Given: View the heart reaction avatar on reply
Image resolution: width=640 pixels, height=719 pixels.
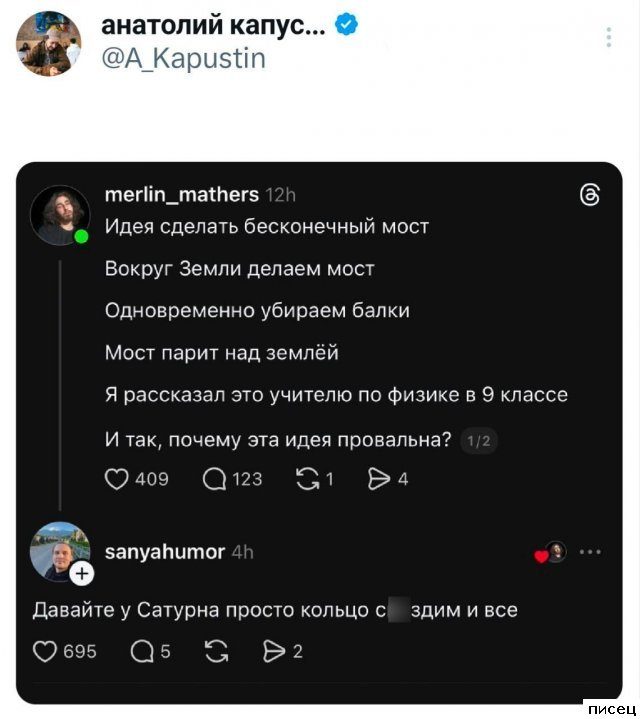Looking at the screenshot, I should [554, 552].
